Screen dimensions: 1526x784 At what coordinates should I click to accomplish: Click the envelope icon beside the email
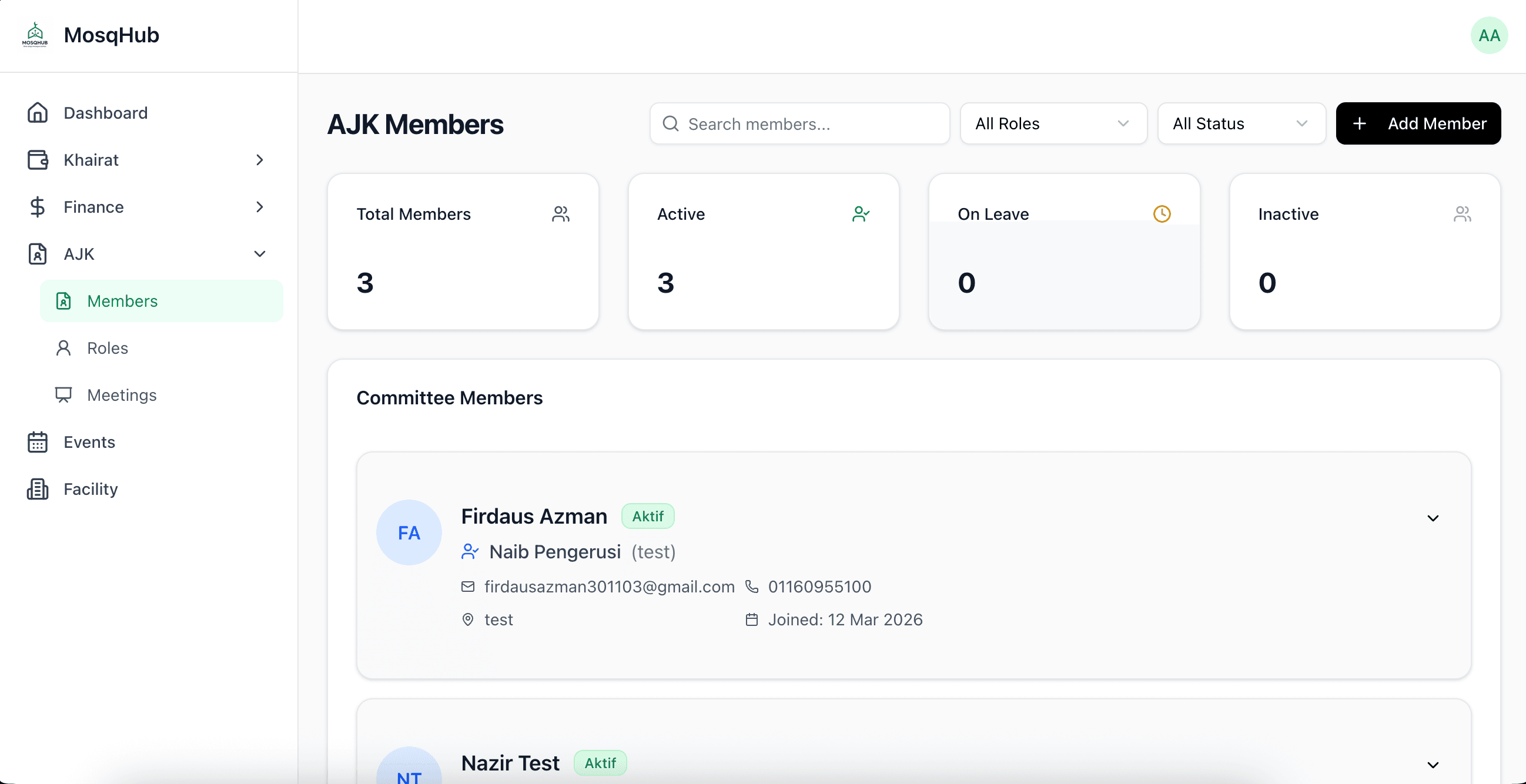tap(468, 586)
